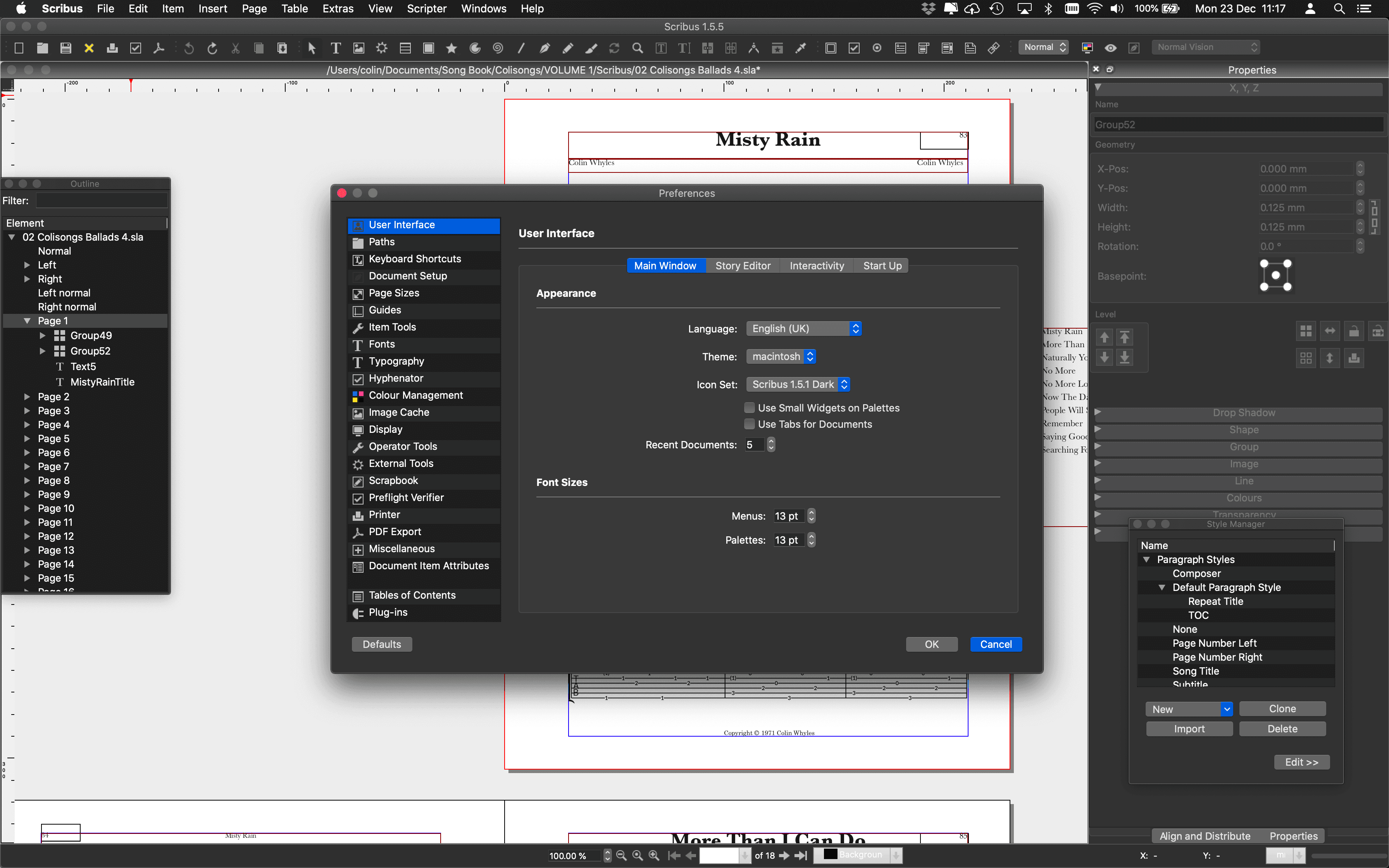Click the Menus font size stepper

pos(811,515)
